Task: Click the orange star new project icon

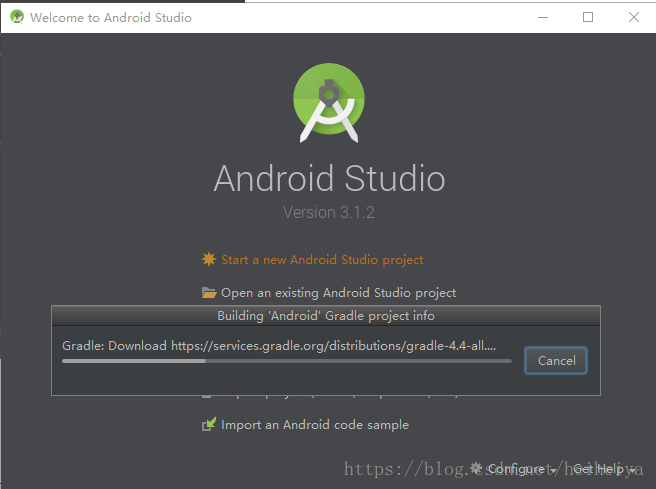Action: tap(209, 259)
